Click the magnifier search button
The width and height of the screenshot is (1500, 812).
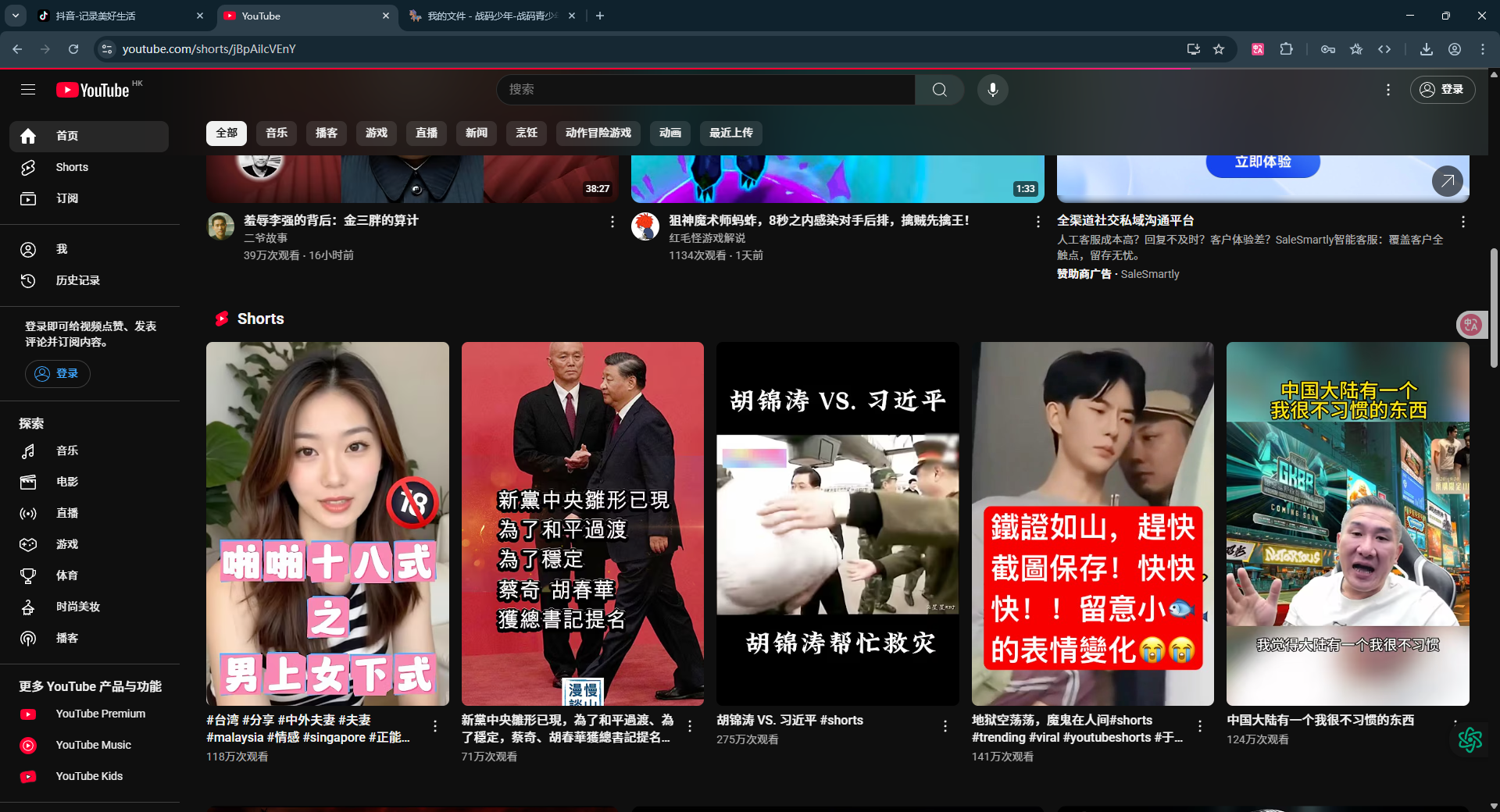[939, 90]
